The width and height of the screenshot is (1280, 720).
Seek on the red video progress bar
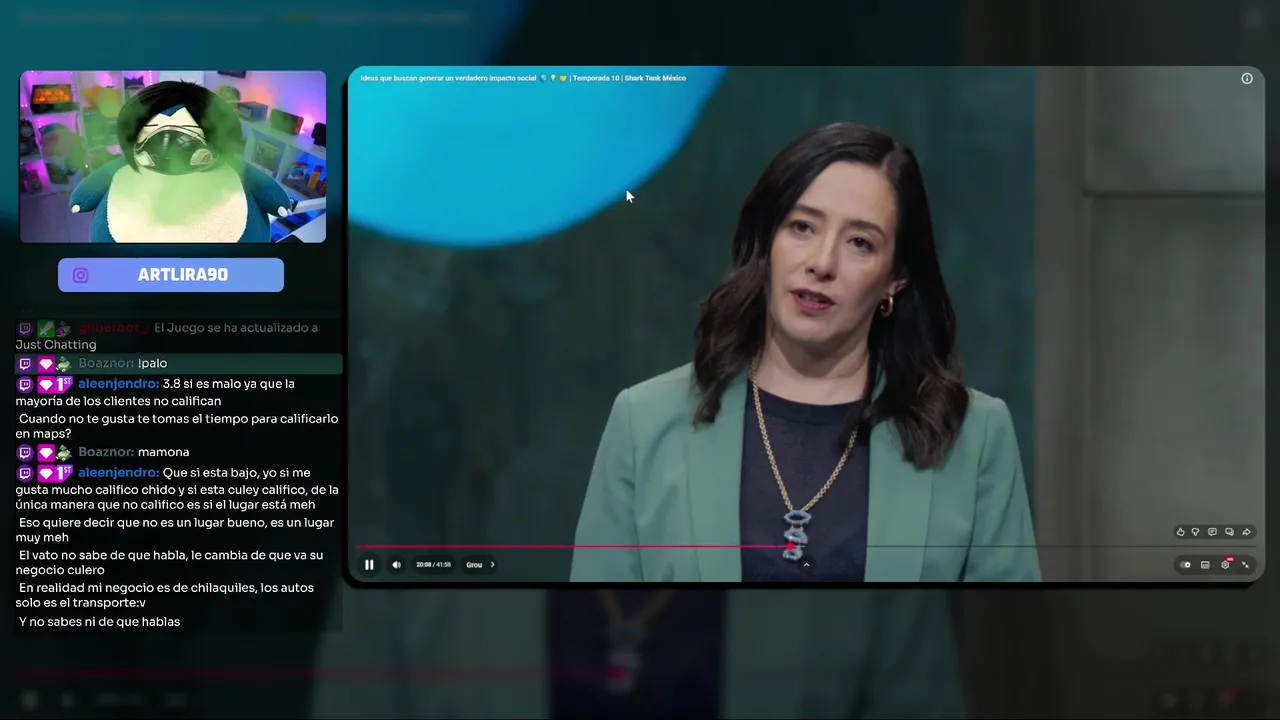(x=805, y=546)
